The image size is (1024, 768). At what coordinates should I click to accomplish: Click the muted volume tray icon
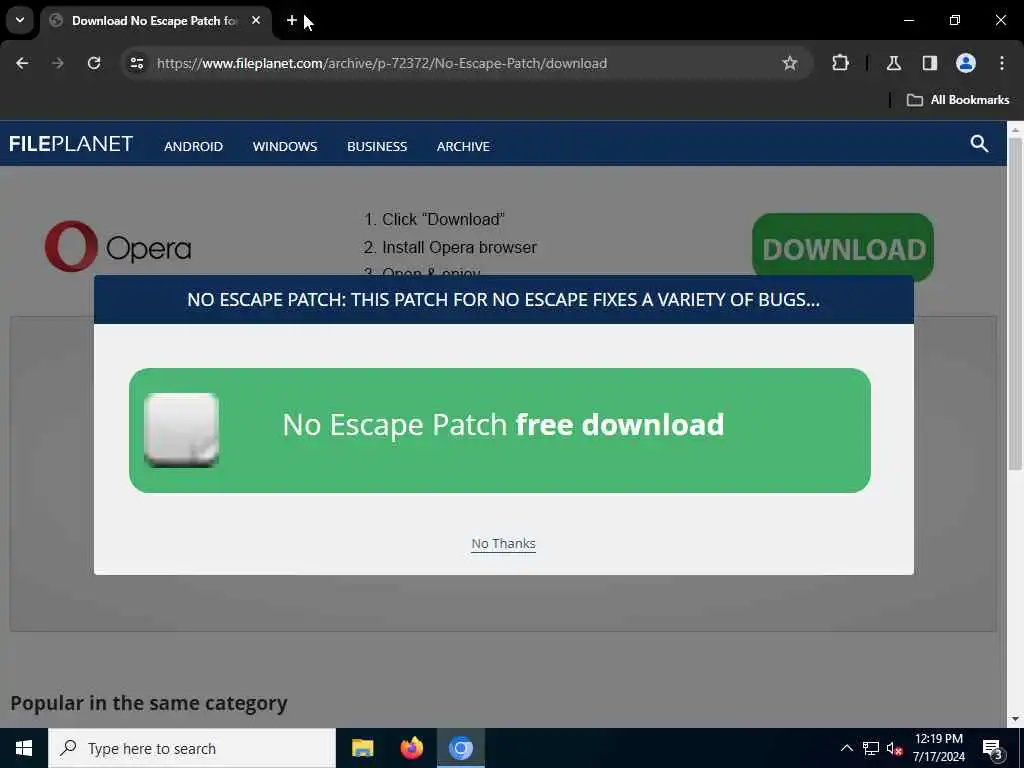click(x=894, y=748)
